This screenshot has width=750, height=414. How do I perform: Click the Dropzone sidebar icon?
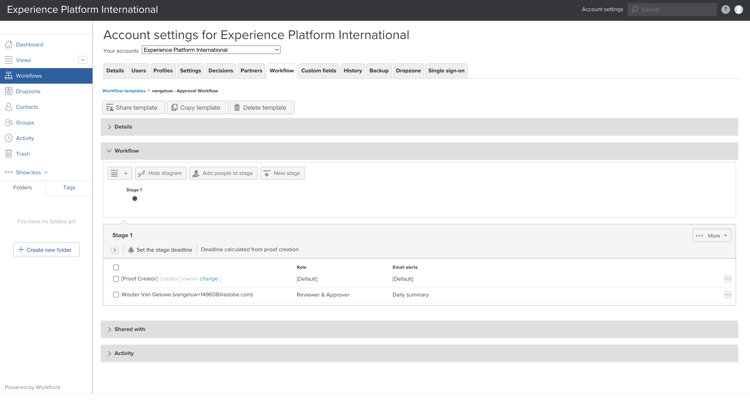point(9,91)
